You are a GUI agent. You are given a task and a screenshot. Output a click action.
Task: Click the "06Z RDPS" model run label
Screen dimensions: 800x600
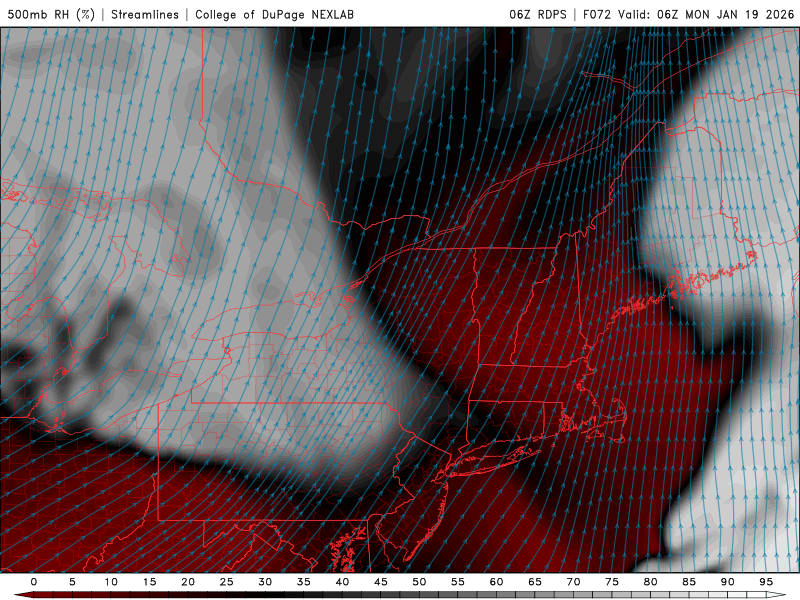[x=538, y=14]
